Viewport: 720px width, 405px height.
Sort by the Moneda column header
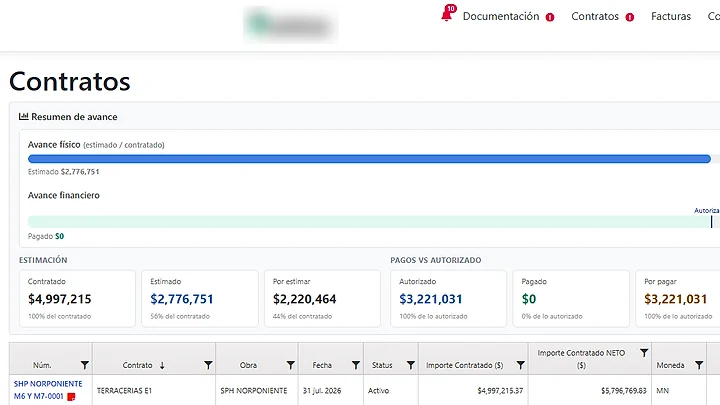(x=670, y=365)
